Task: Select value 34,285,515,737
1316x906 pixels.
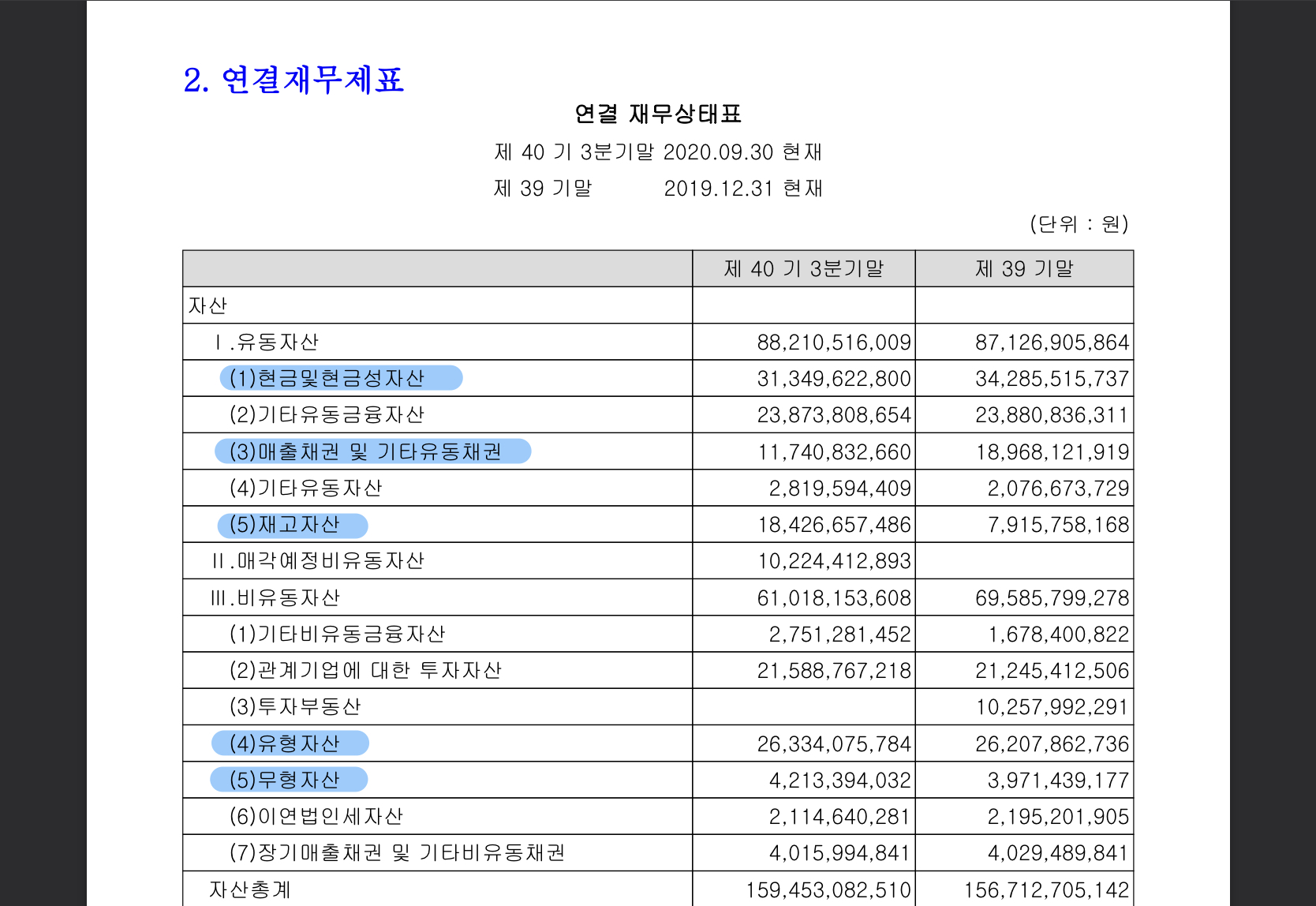Action: [1052, 379]
